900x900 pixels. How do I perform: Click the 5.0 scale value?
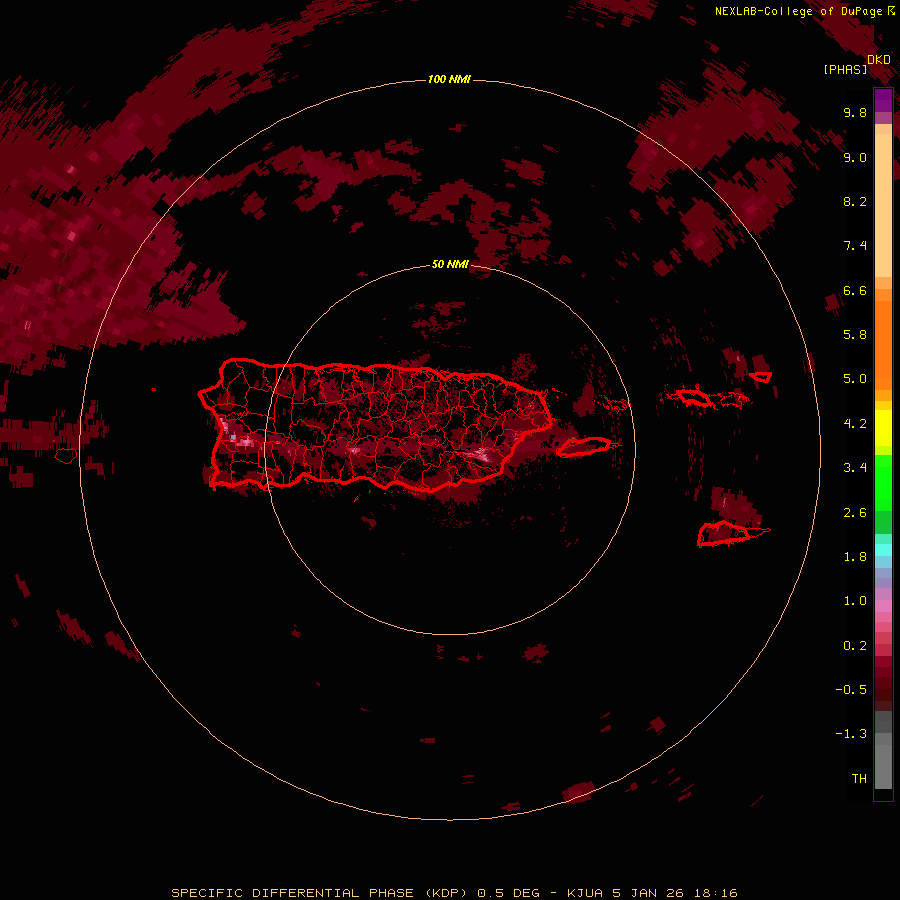(x=855, y=379)
